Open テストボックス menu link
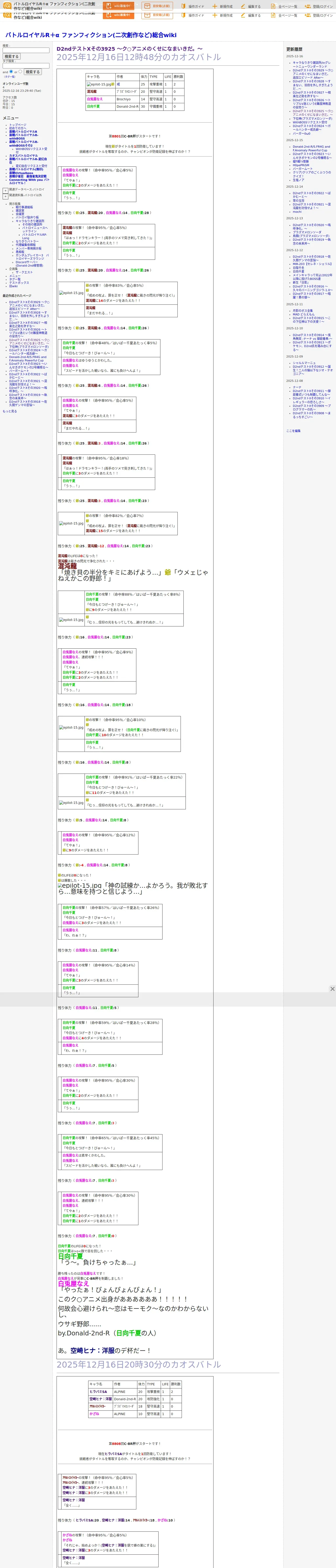 [x=19, y=283]
